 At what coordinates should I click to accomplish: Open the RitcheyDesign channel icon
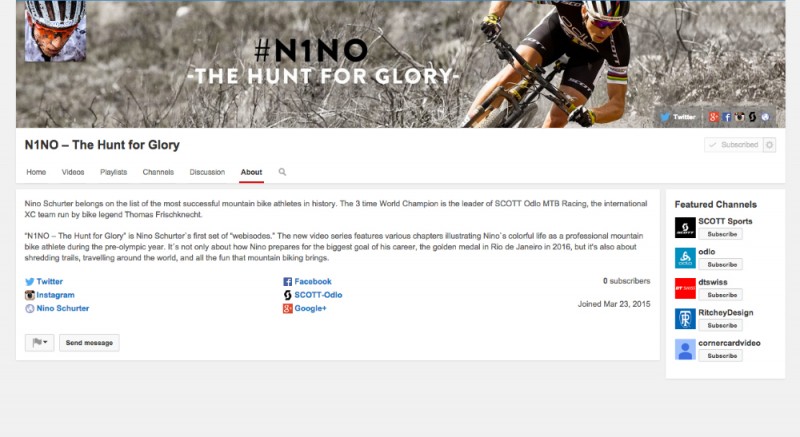point(685,319)
